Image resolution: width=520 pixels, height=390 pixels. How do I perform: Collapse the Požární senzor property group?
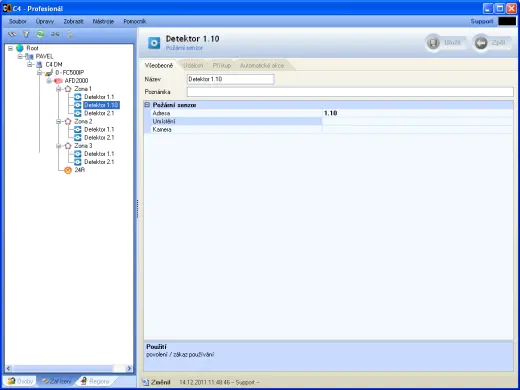click(x=147, y=105)
